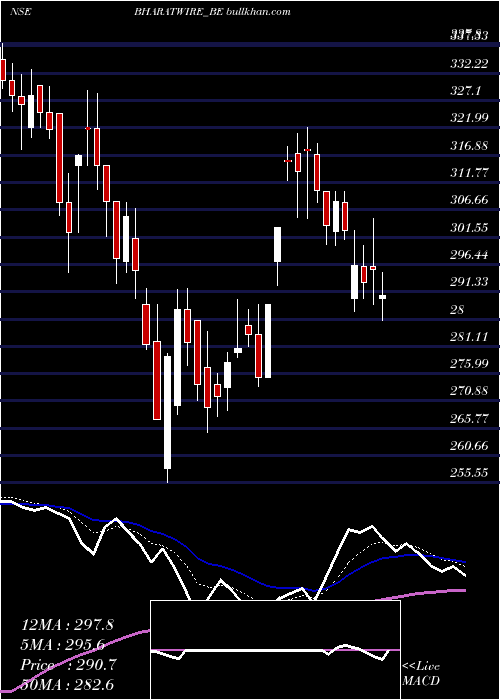The image size is (500, 700).
Task: Click the 327.1 price axis label
Action: pos(466,91)
